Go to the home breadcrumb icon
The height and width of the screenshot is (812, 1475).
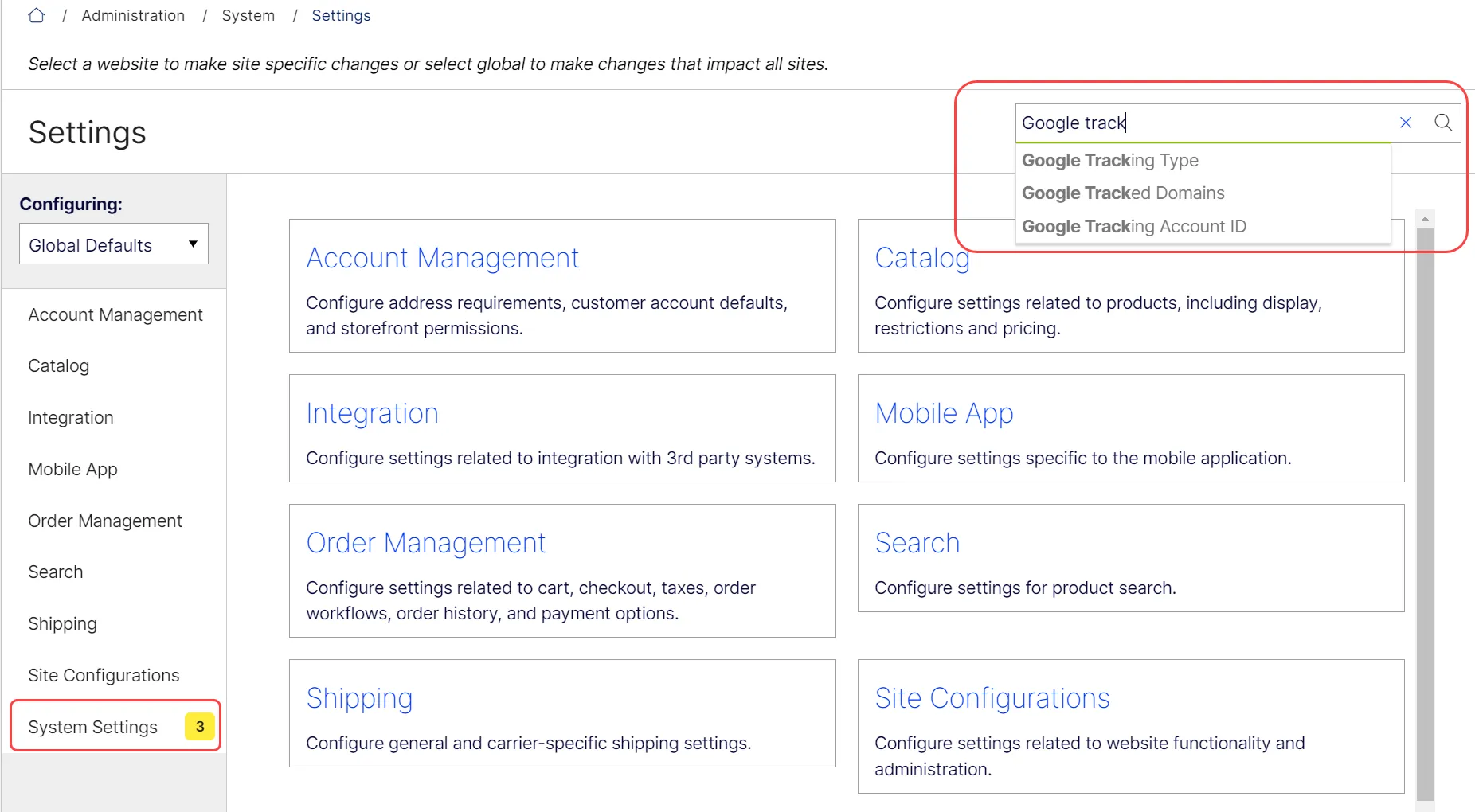[x=37, y=15]
